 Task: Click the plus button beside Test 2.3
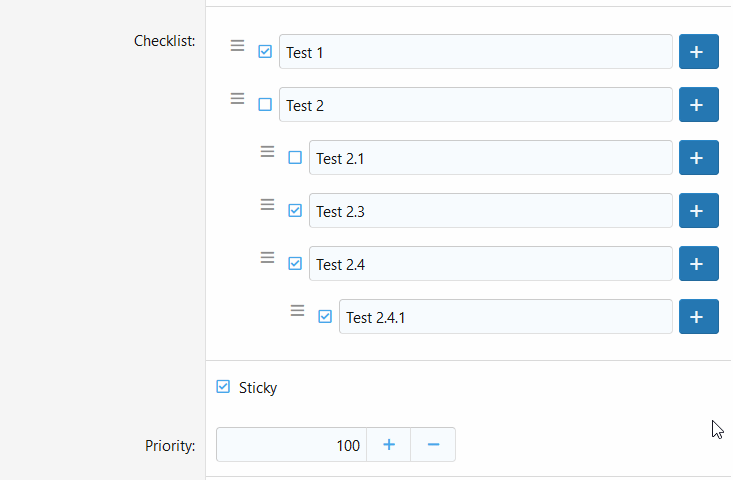(x=698, y=211)
